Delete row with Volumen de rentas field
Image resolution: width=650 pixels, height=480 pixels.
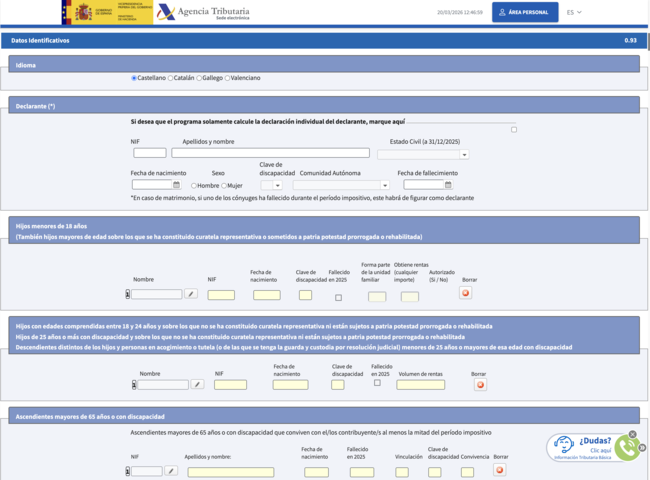coord(480,385)
